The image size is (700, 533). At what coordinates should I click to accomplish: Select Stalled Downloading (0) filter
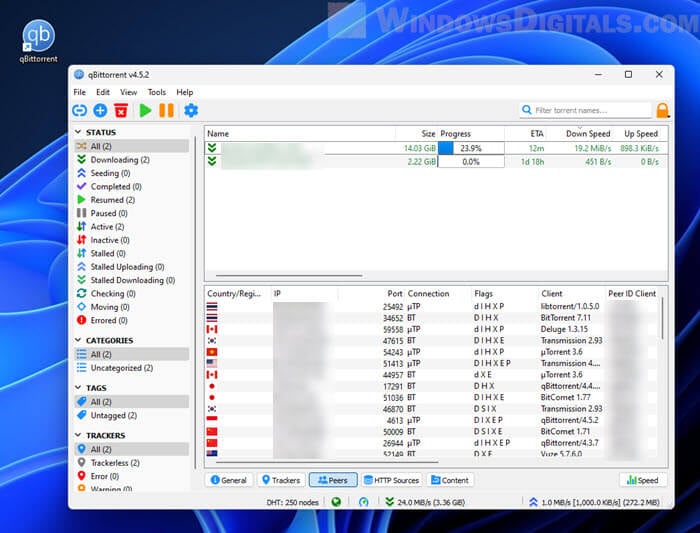pos(132,280)
